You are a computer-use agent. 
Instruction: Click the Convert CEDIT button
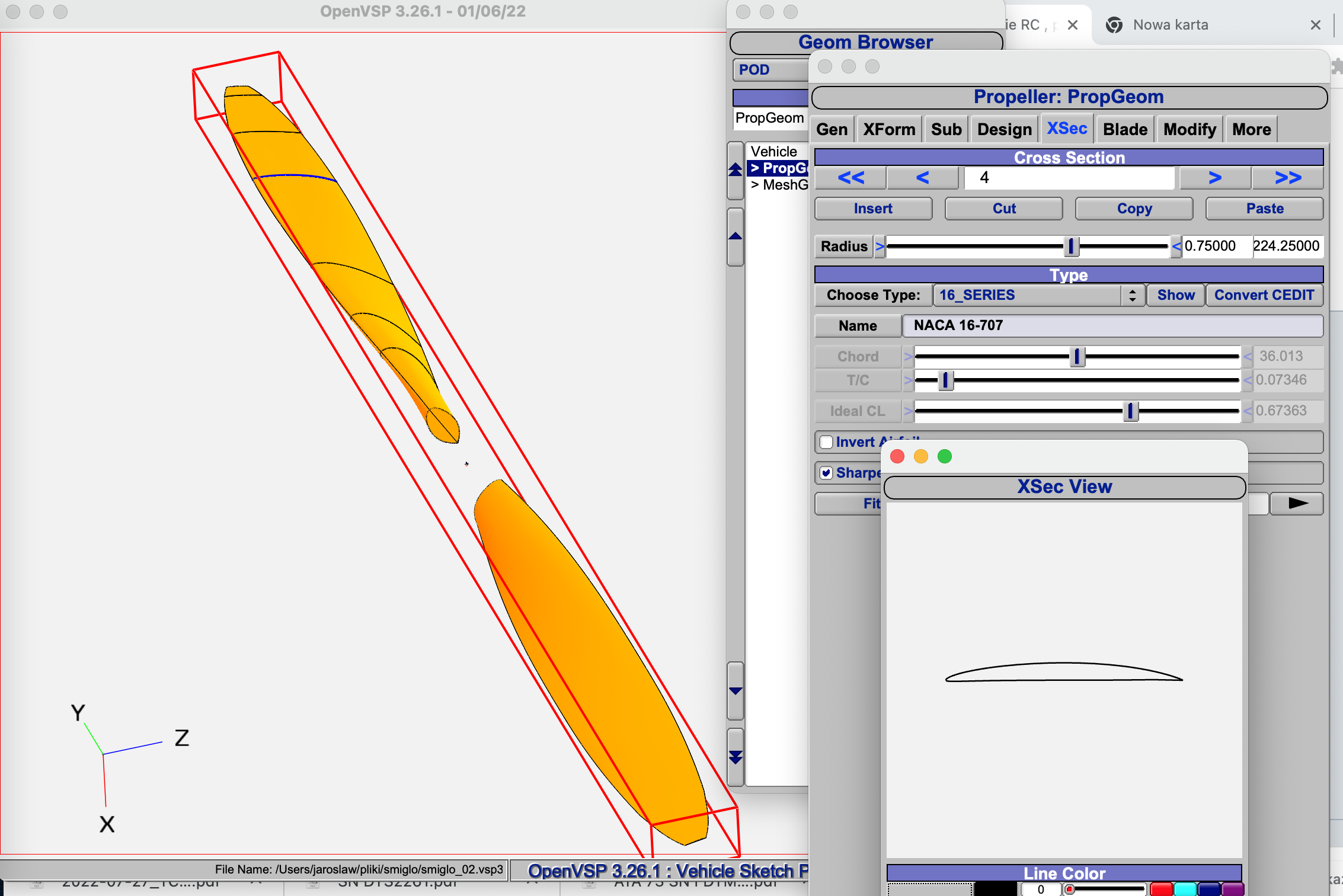click(x=1264, y=295)
